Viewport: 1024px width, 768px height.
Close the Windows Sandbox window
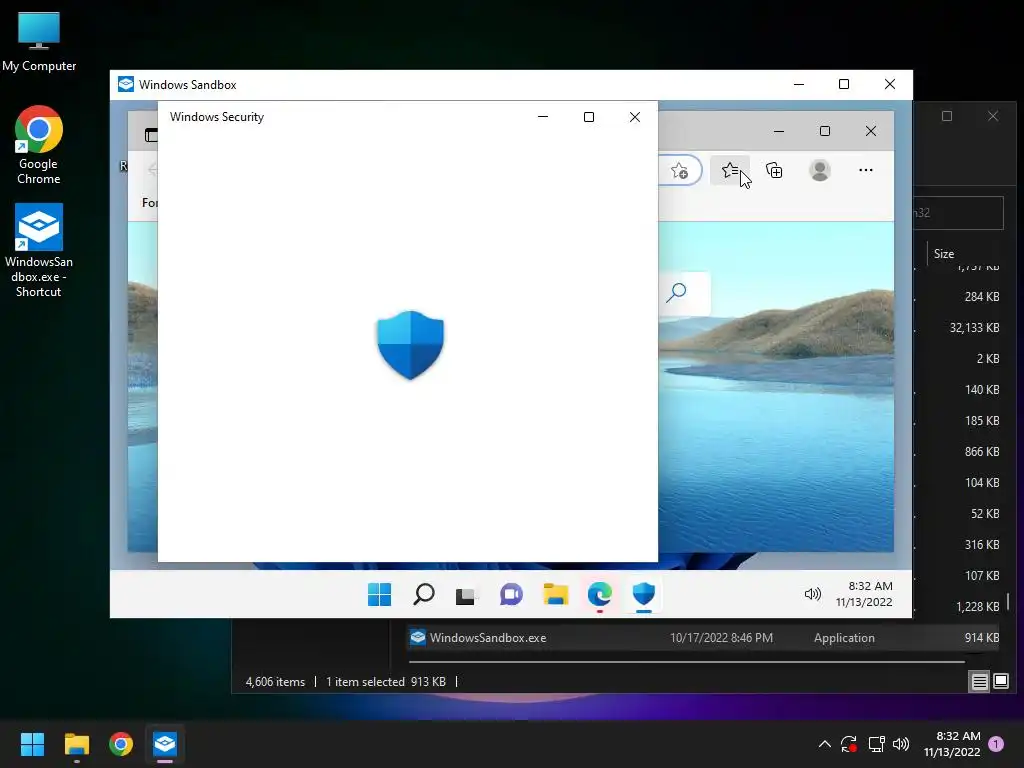[x=889, y=84]
